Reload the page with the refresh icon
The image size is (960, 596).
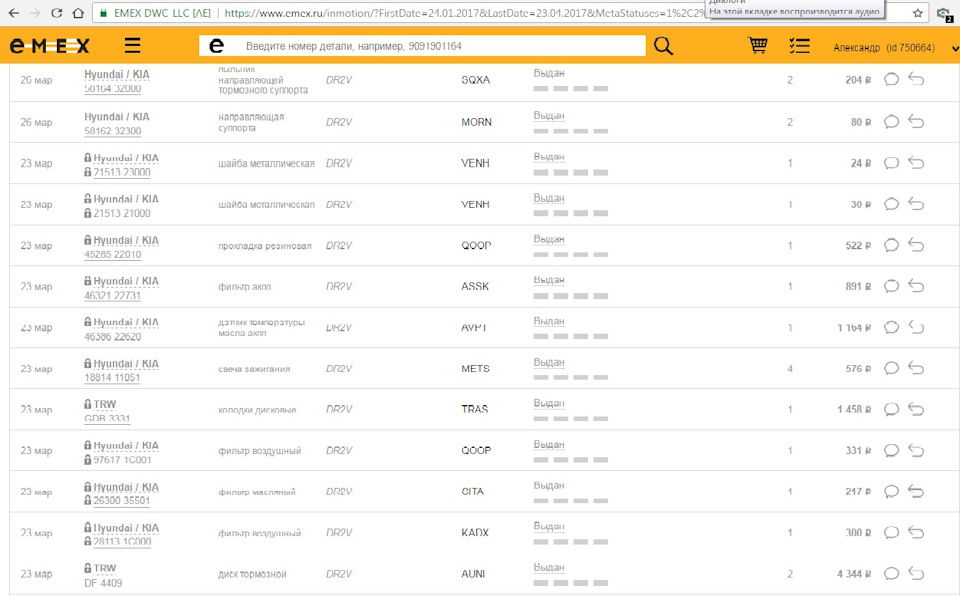click(x=56, y=13)
